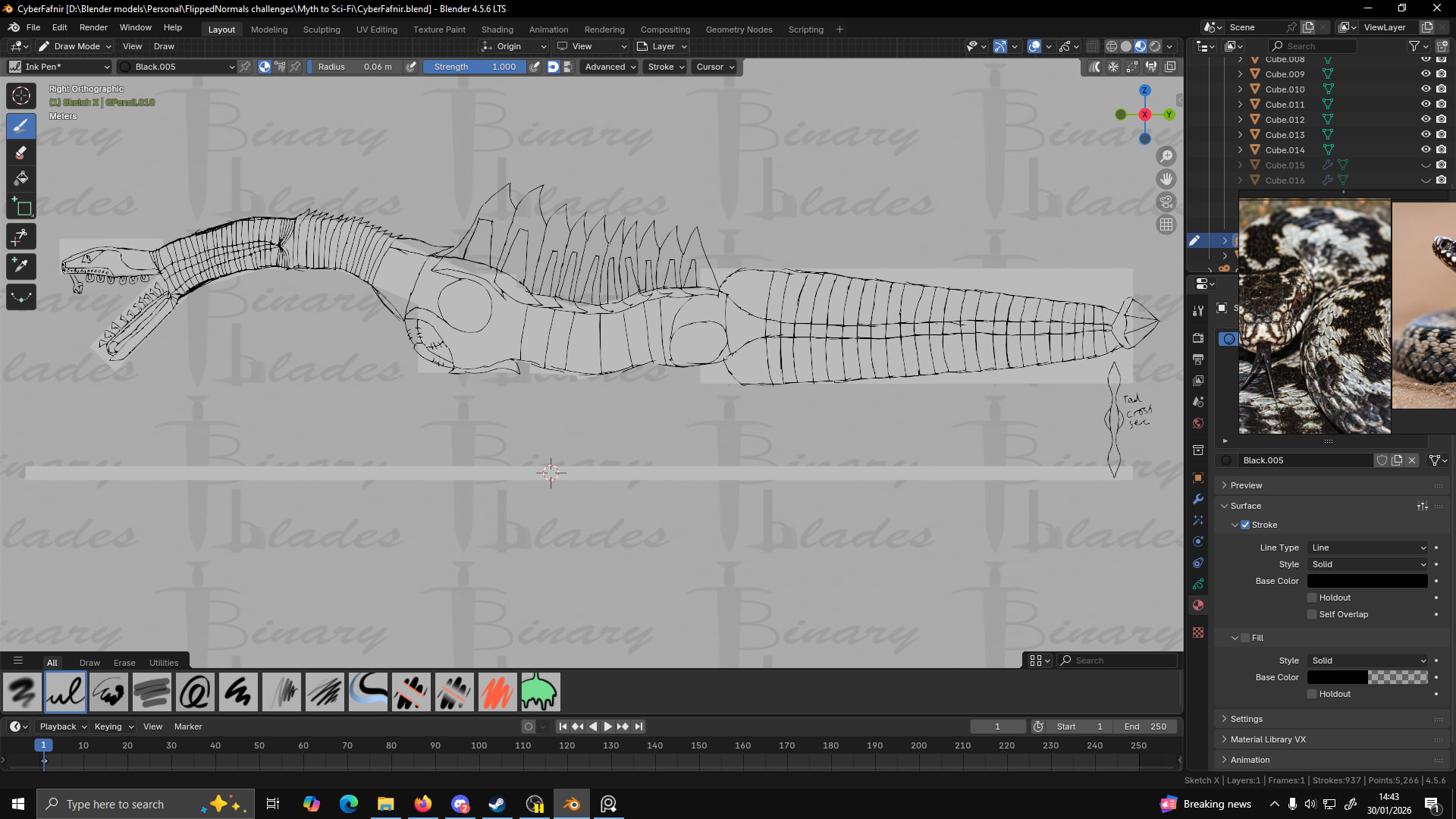The width and height of the screenshot is (1456, 819).
Task: Select the Erase tool in left toolbar
Action: coord(21,152)
